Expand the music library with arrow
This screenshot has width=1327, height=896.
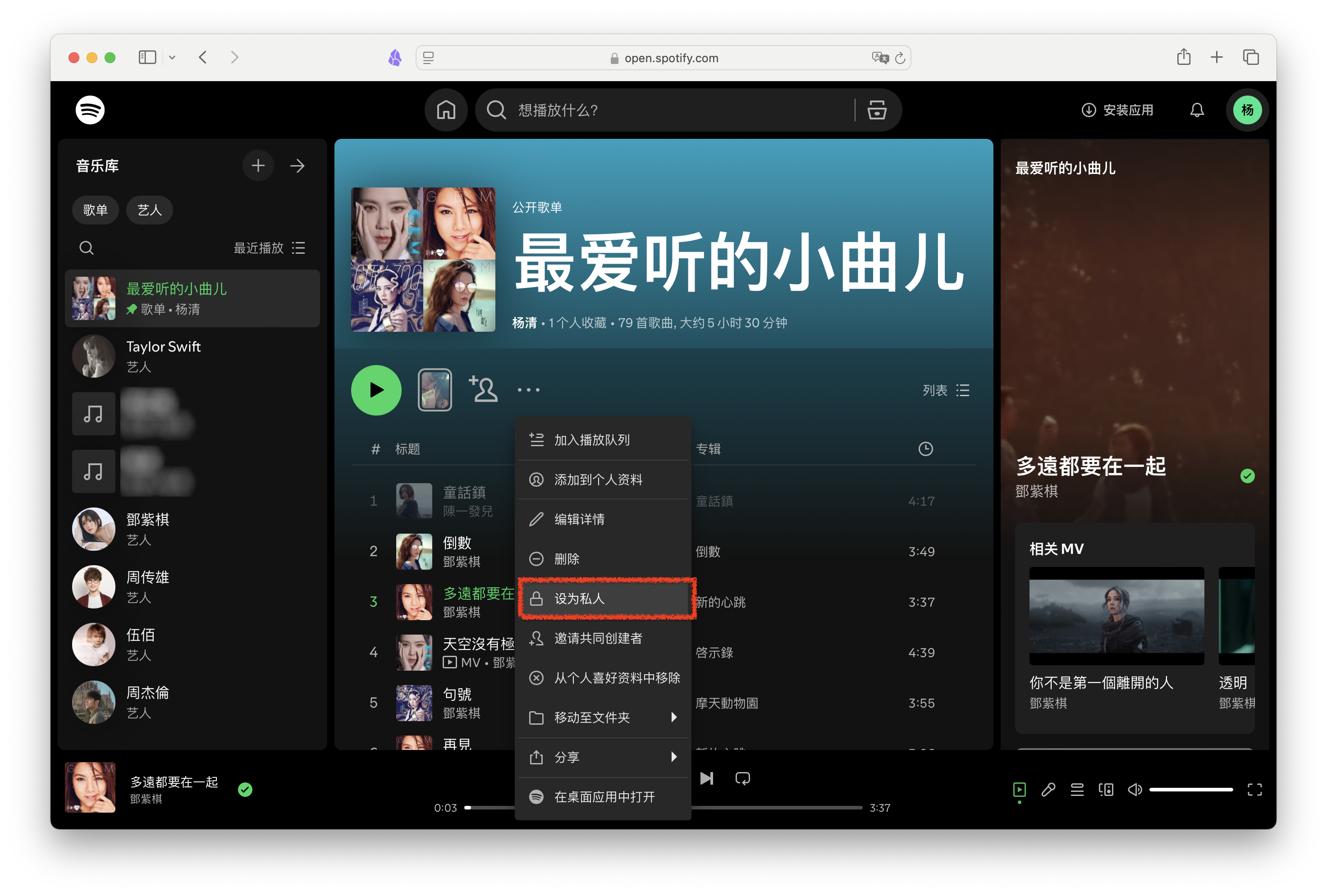click(x=297, y=166)
